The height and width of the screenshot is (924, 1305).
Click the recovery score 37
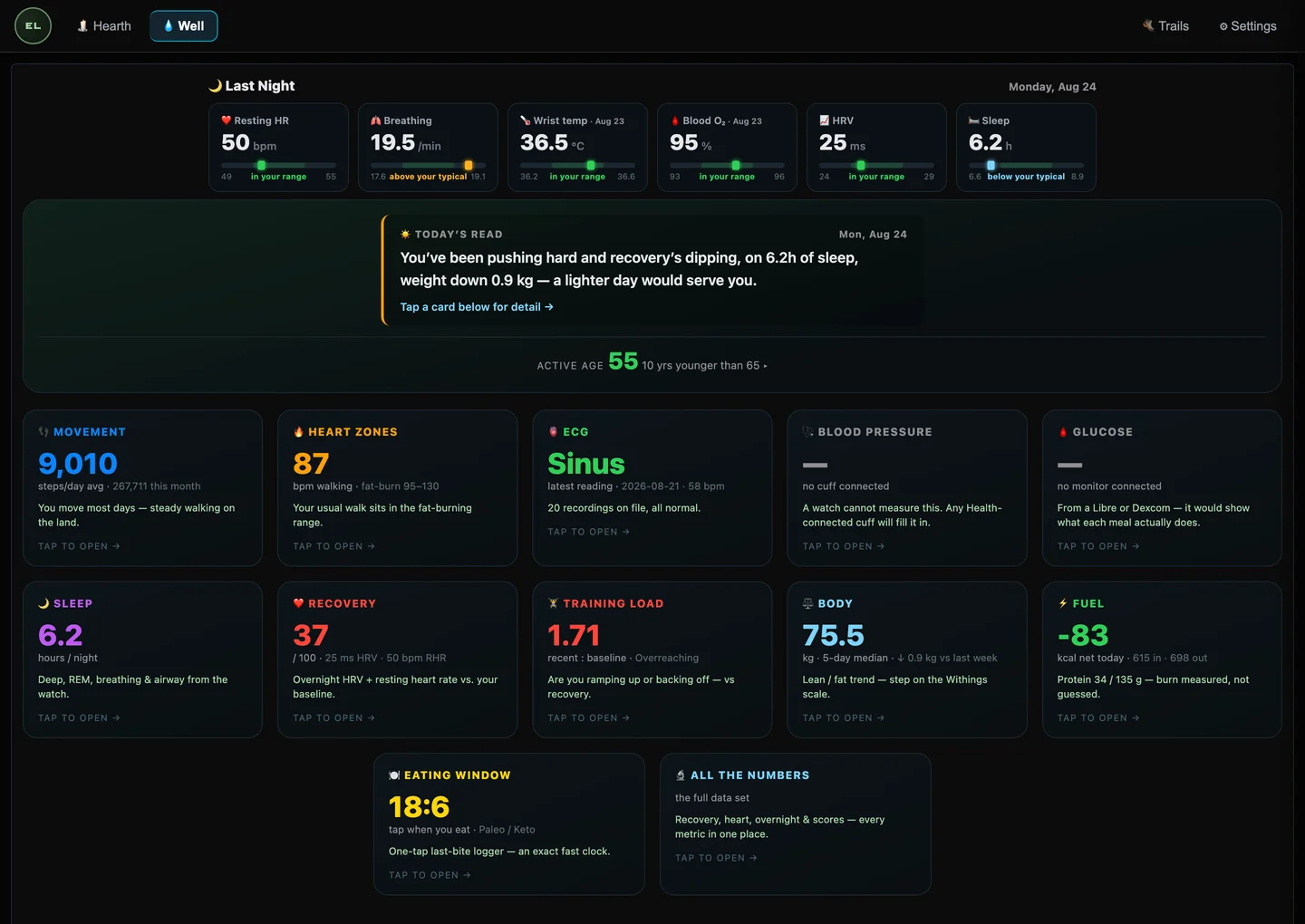click(x=311, y=635)
